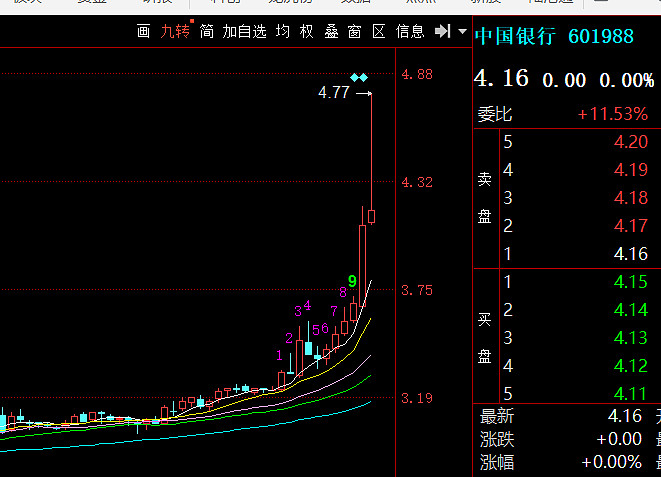This screenshot has width=661, height=477.
Task: Open the toolbar dropdown arrow
Action: [x=462, y=32]
